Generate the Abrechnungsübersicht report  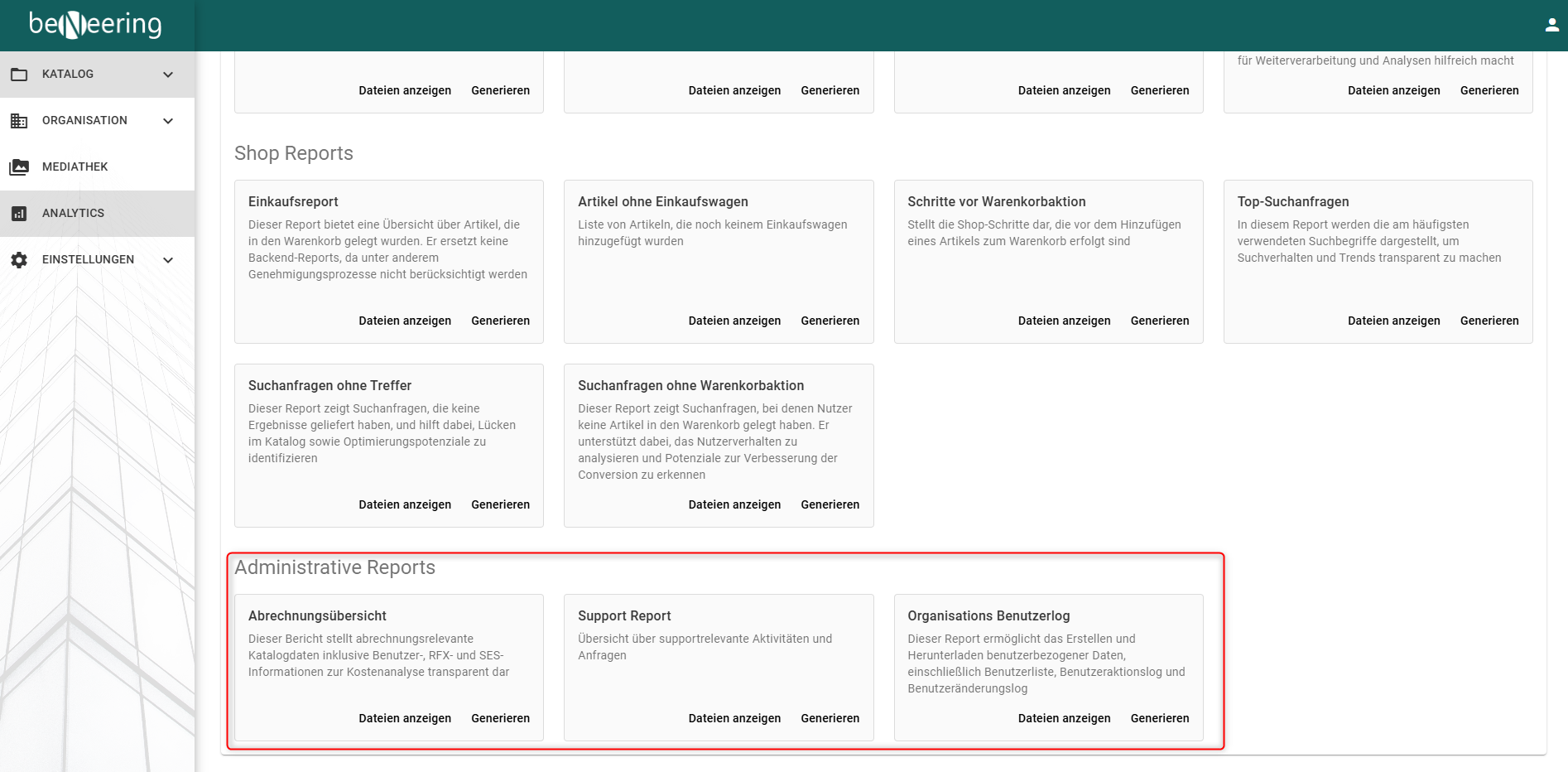(501, 718)
